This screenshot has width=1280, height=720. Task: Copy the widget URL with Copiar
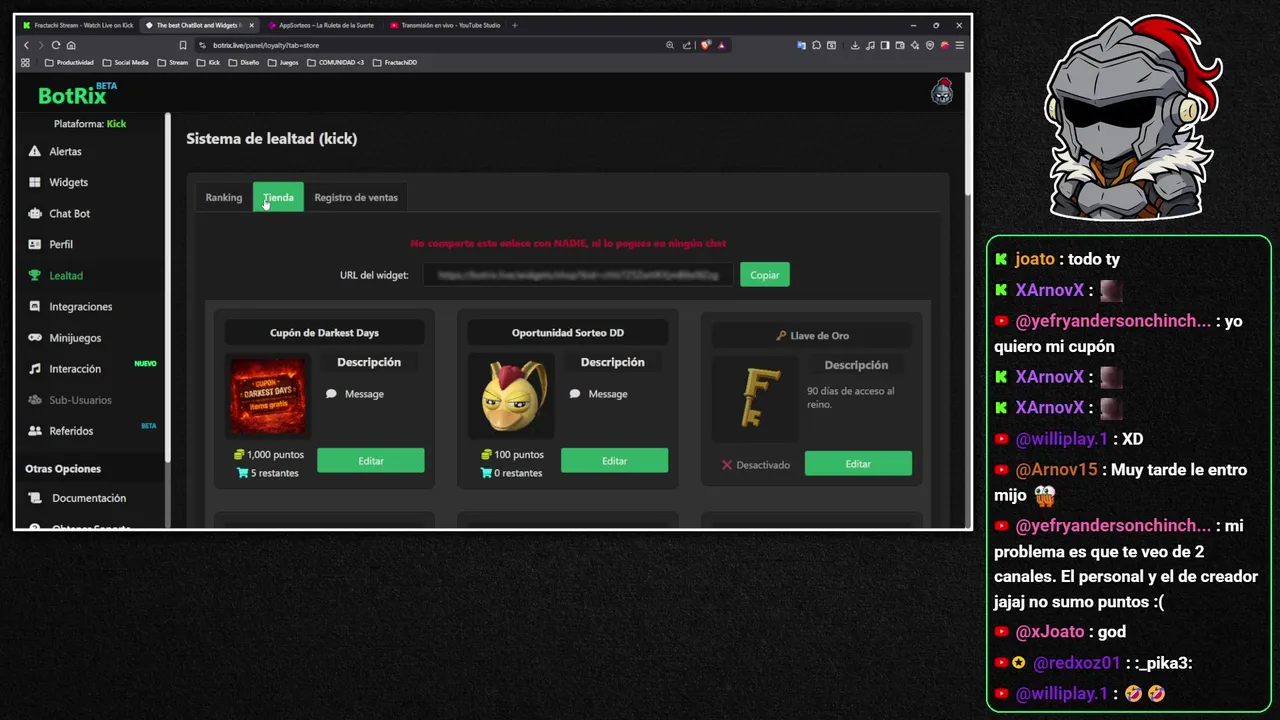[x=765, y=274]
